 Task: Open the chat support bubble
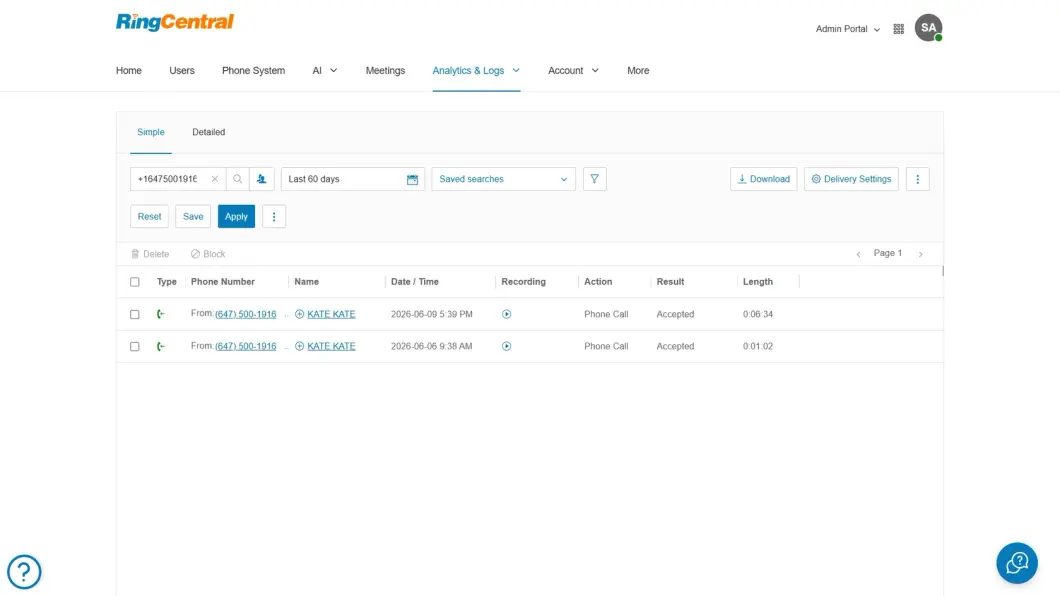click(x=1017, y=563)
